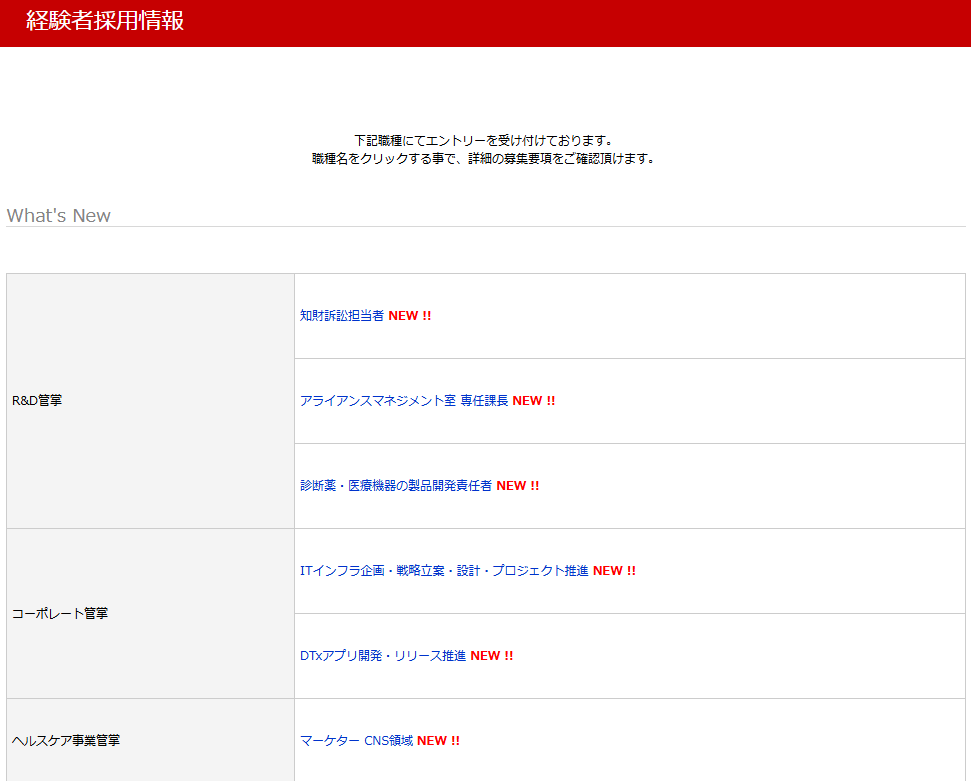Open マーケター CNS領域 job link
971x781 pixels.
356,740
